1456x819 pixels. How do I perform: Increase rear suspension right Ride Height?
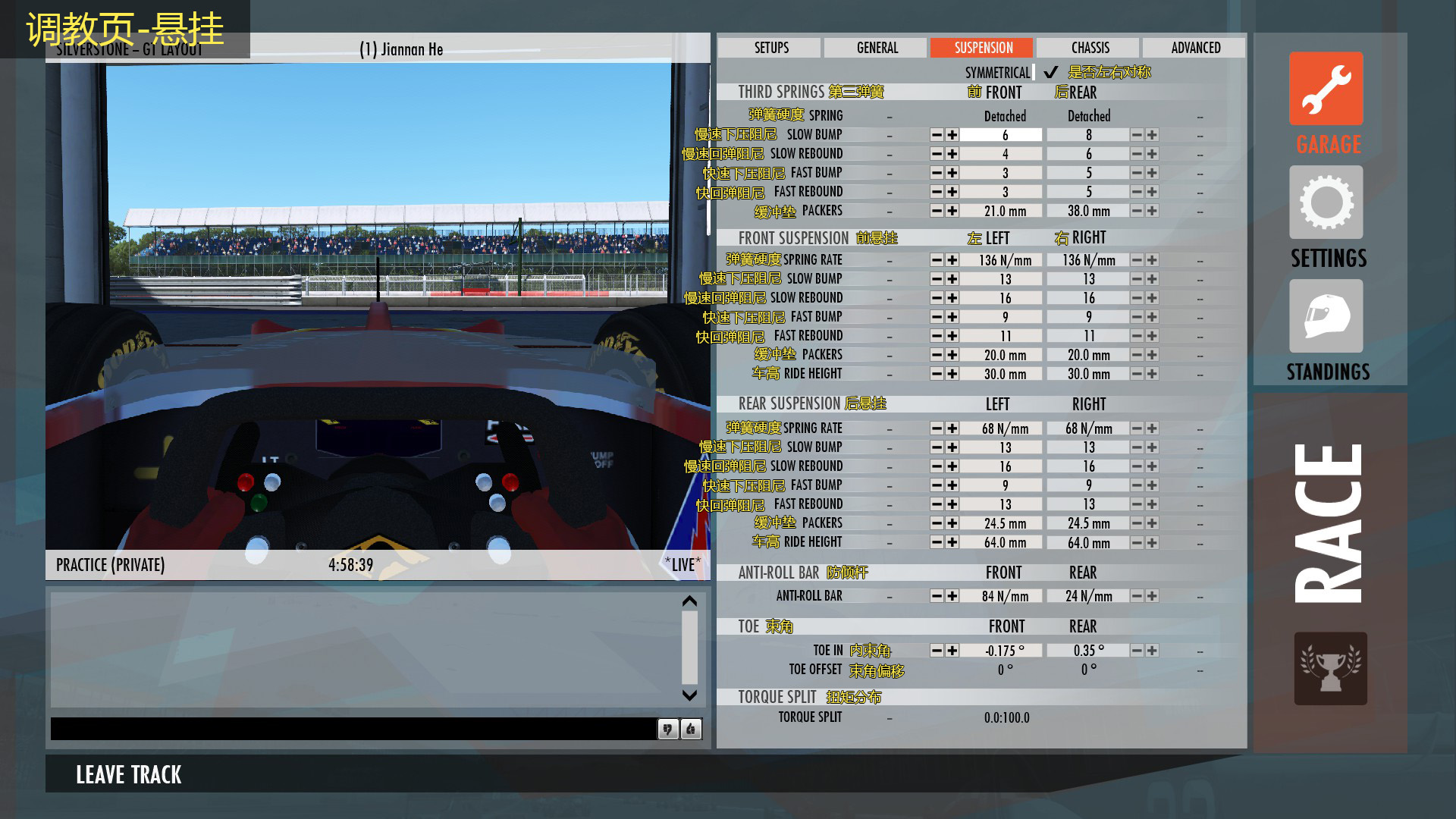click(x=1152, y=542)
